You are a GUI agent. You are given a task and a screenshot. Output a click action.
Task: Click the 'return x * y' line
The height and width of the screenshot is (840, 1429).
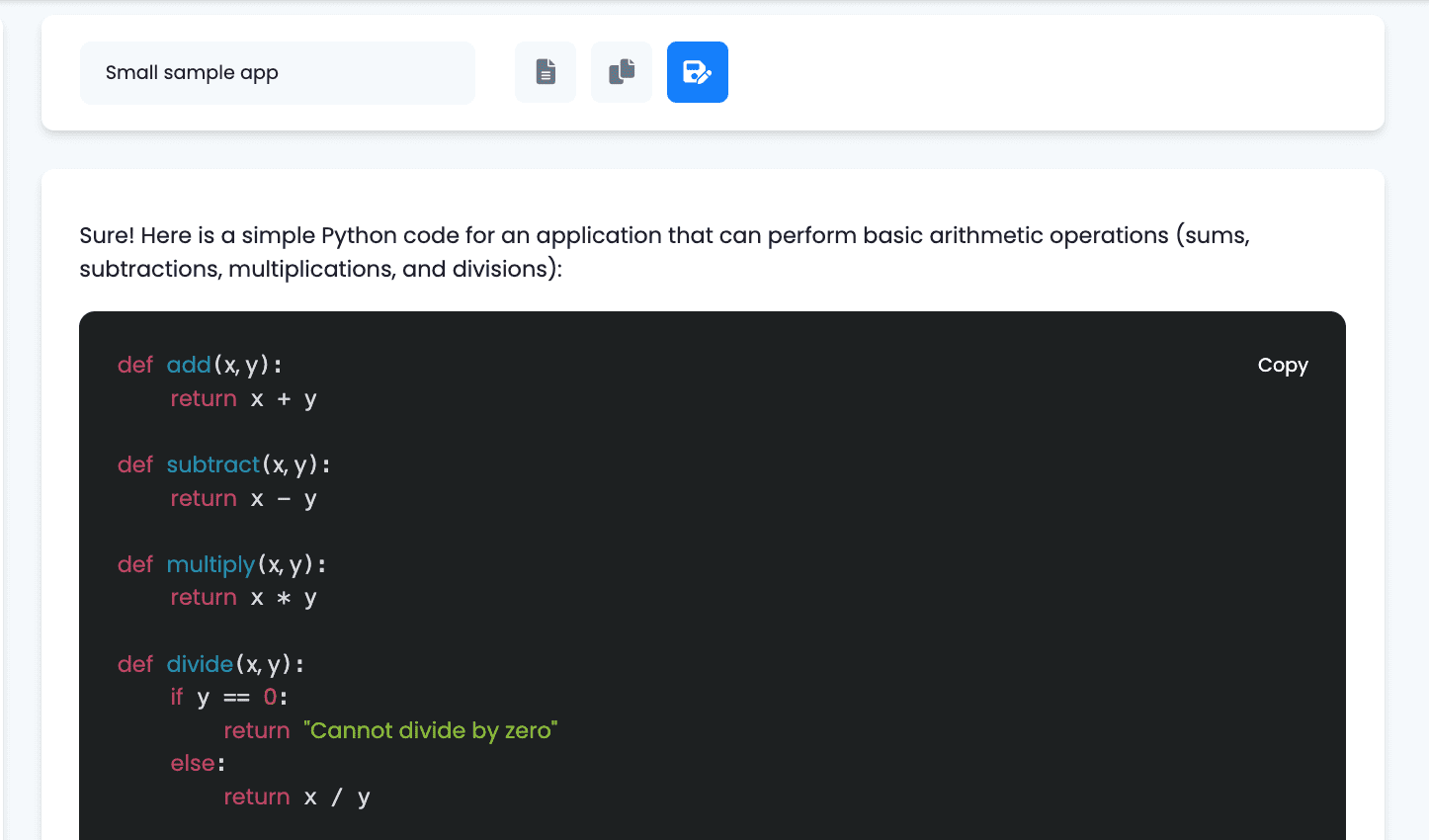coord(243,598)
